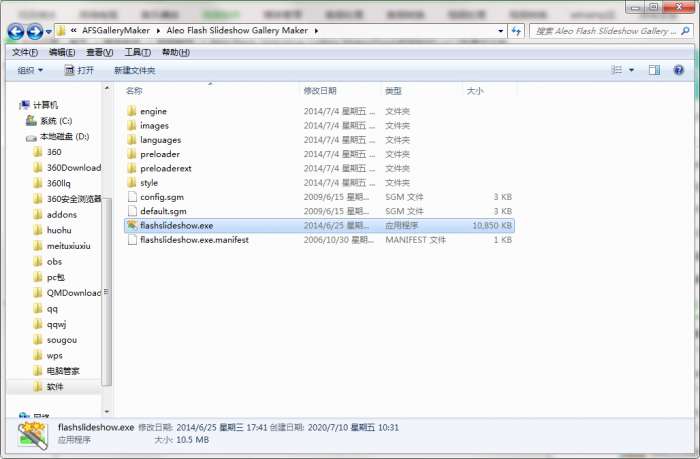This screenshot has height=459, width=700.
Task: Click navigation pane scroll up arrow
Action: [x=107, y=88]
